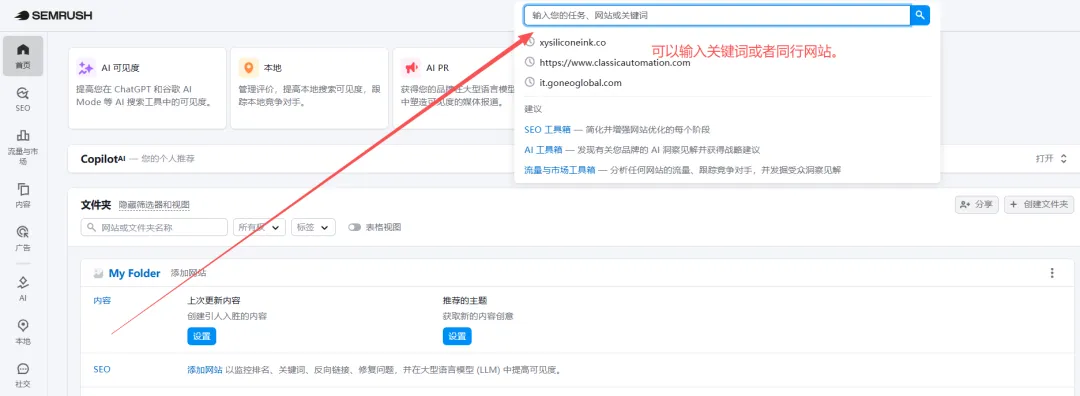Open the Traffic & Market (流量与市场) sidebar section

coord(23,146)
